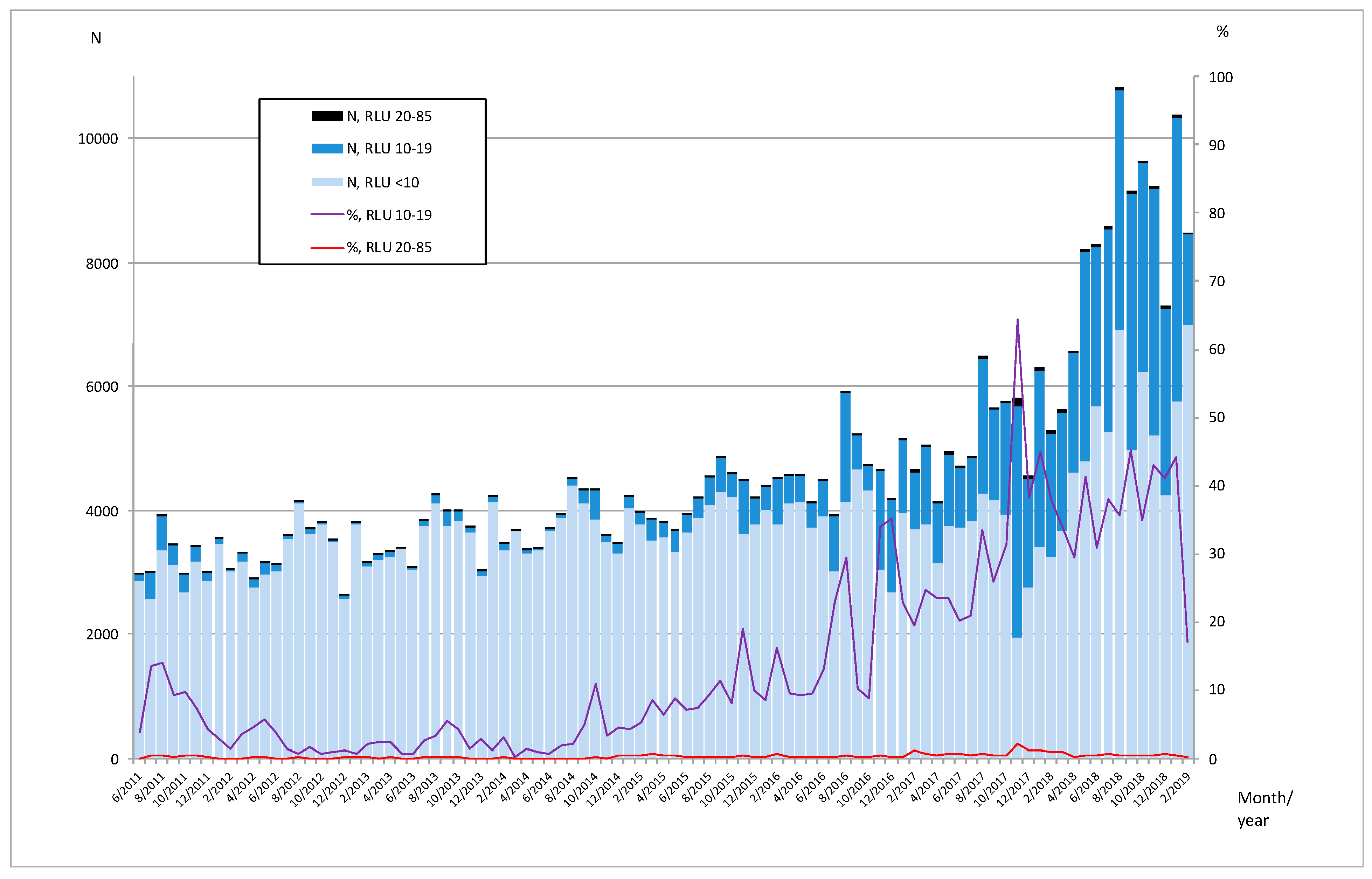
Task: Click the 10000 left axis label
Action: (98, 139)
